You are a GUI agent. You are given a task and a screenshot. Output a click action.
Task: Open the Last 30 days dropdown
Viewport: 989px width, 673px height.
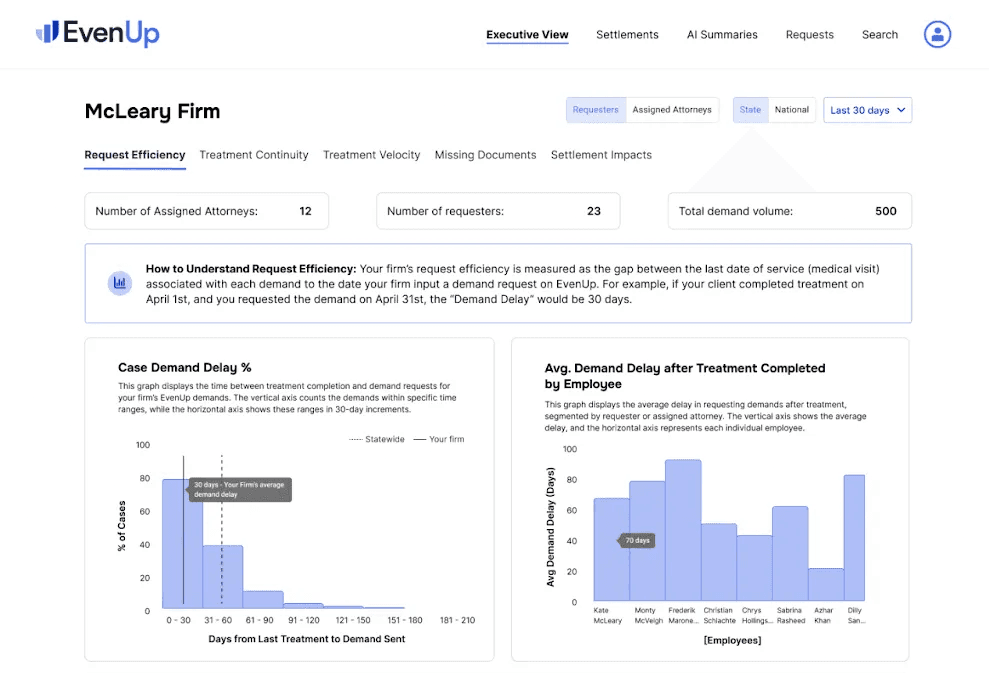[x=867, y=110]
